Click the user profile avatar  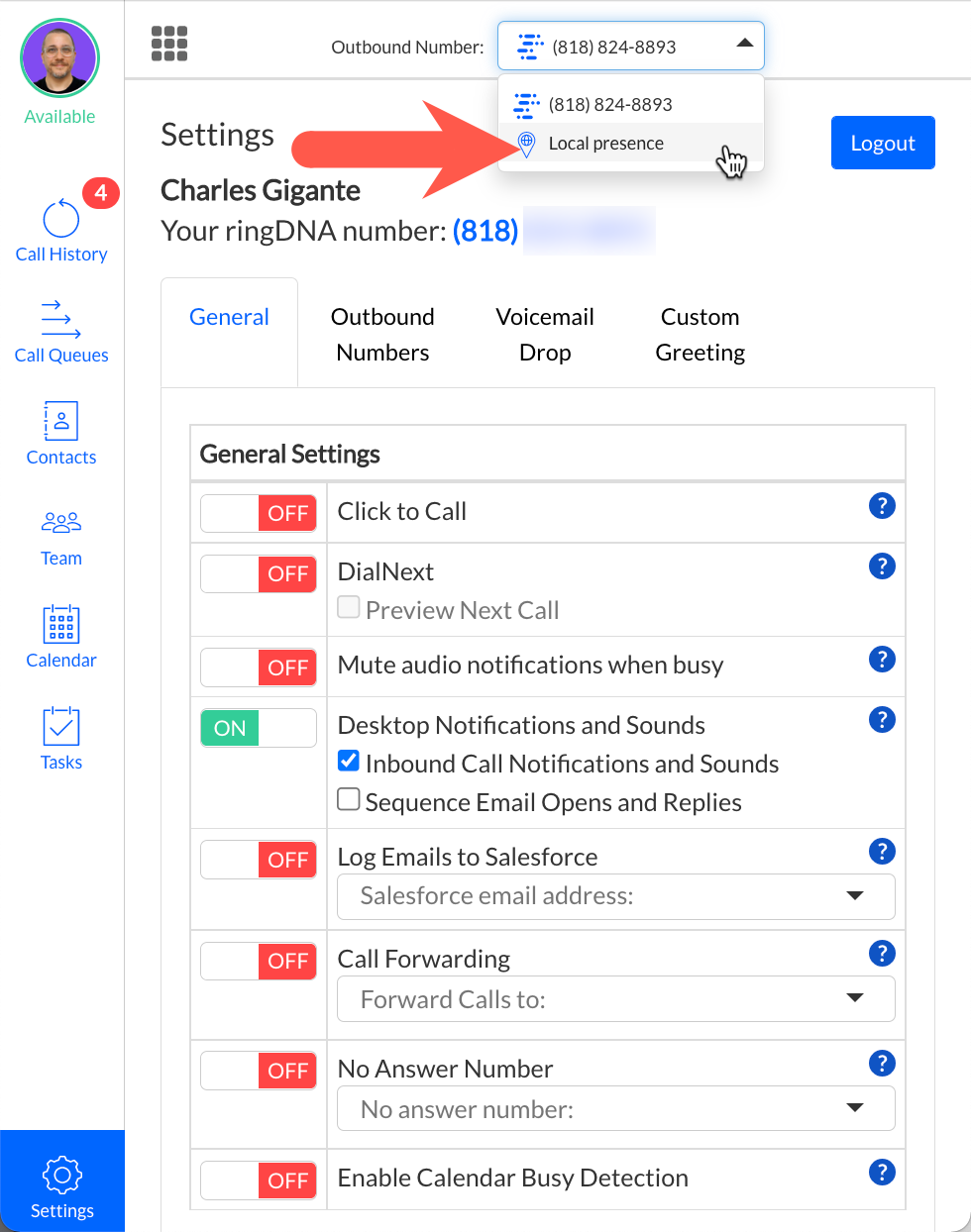(60, 58)
